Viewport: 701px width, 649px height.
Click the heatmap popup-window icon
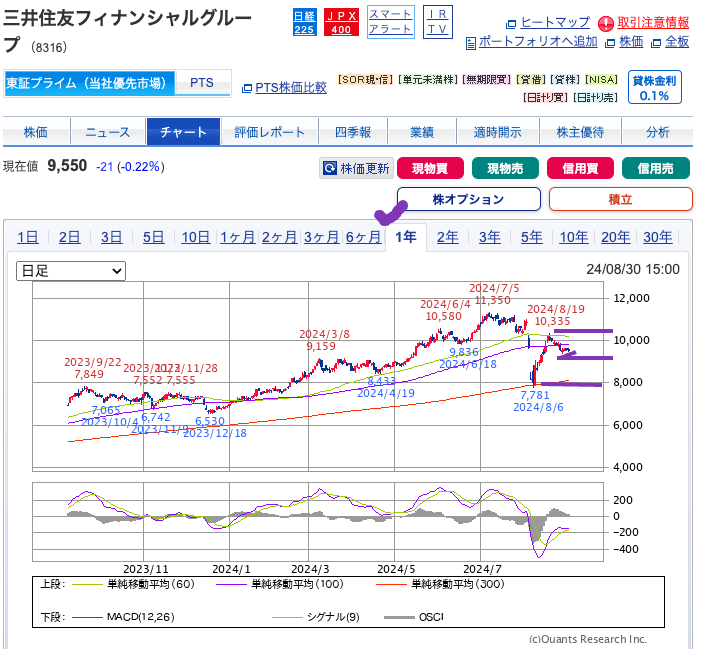(511, 24)
